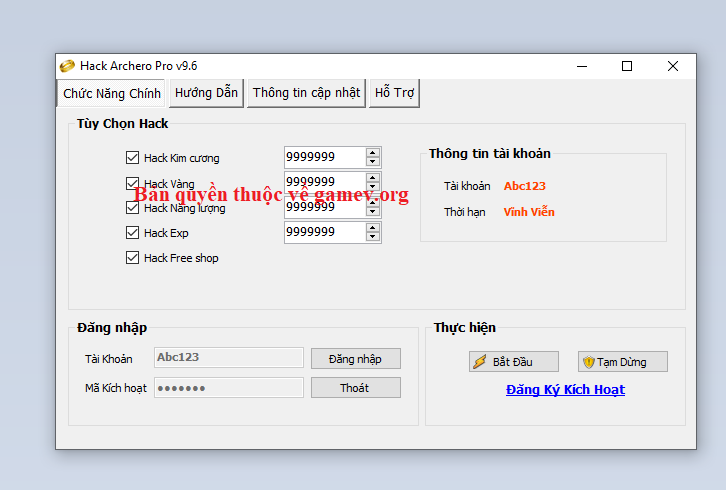Image resolution: width=726 pixels, height=490 pixels.
Task: Click the Mã Kích hoạt password field
Action: tap(229, 388)
